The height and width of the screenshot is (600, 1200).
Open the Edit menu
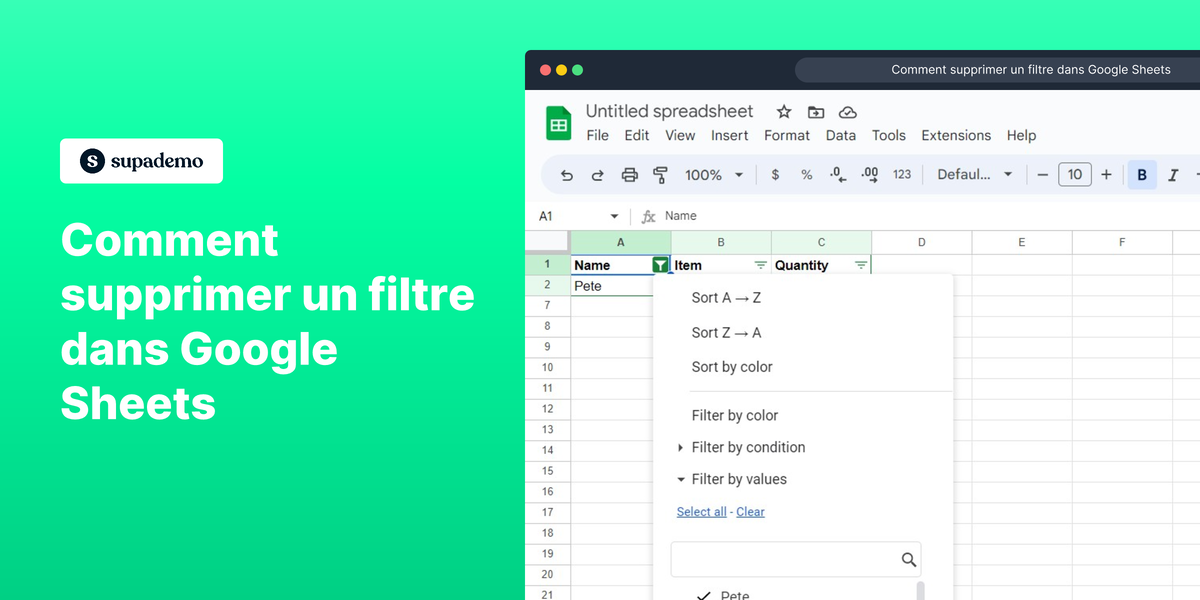coord(637,136)
